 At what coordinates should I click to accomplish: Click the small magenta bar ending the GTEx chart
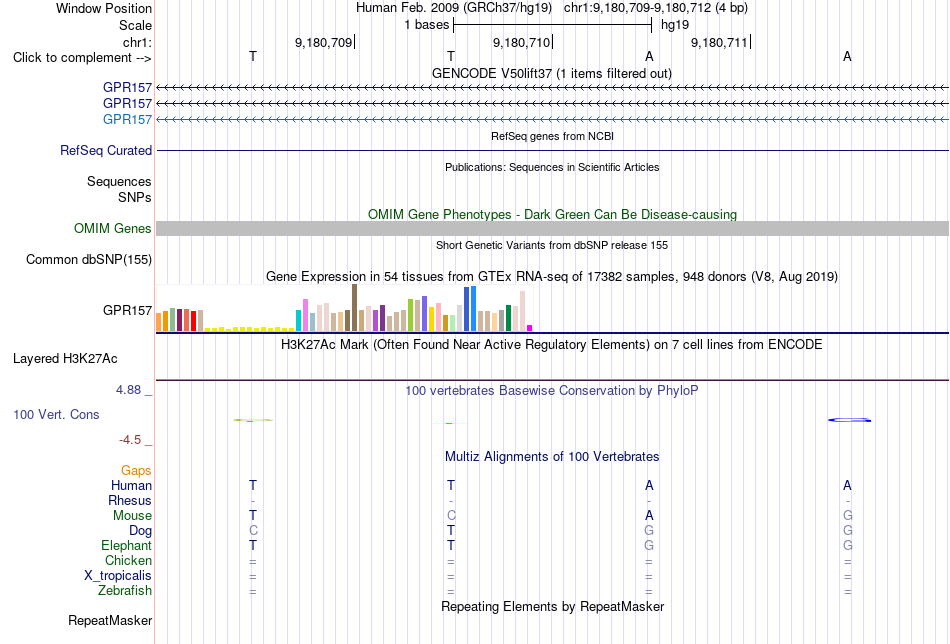point(530,328)
